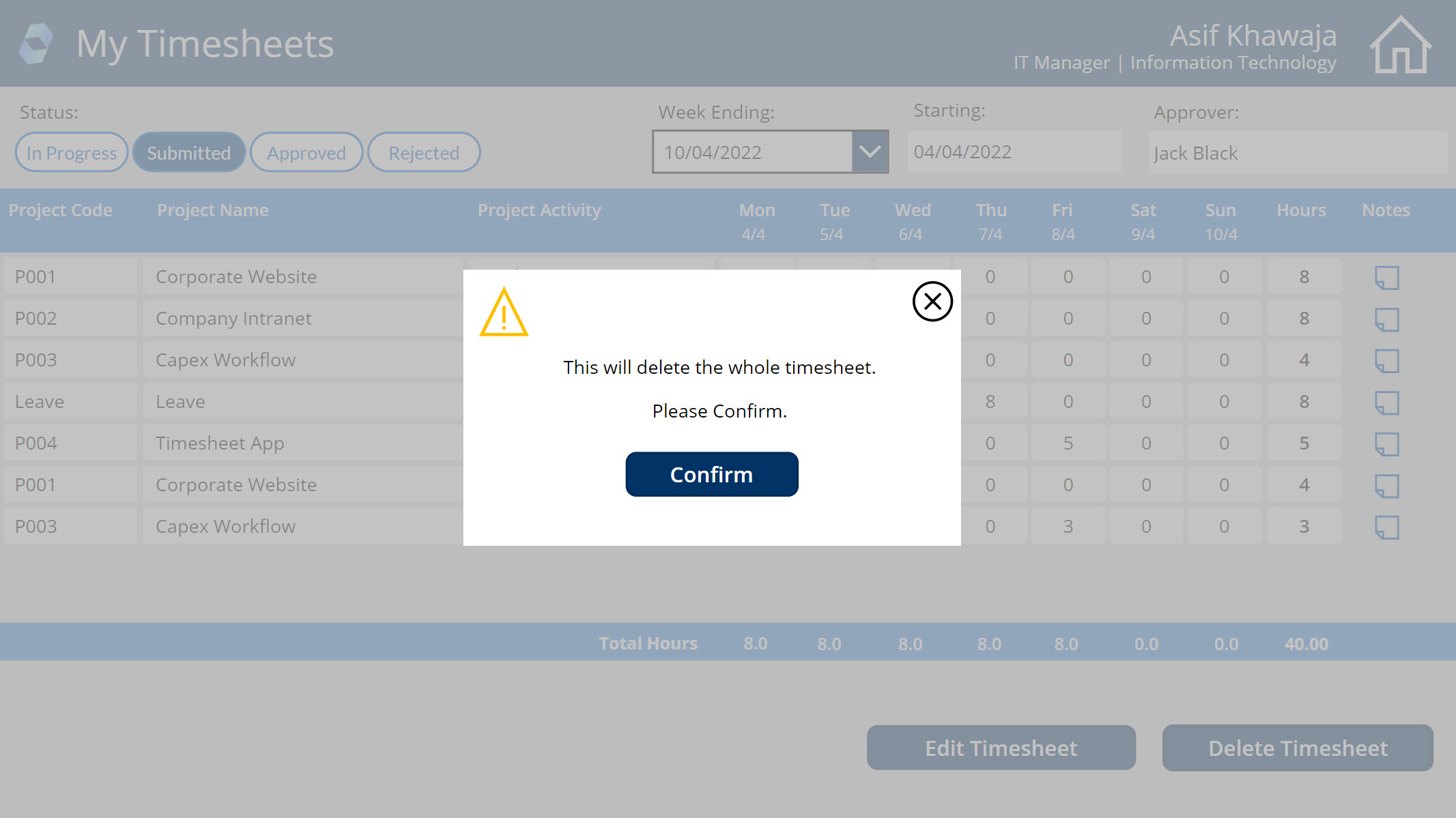Open the Week Ending 10/04/2022 combo box

pyautogui.click(x=752, y=151)
